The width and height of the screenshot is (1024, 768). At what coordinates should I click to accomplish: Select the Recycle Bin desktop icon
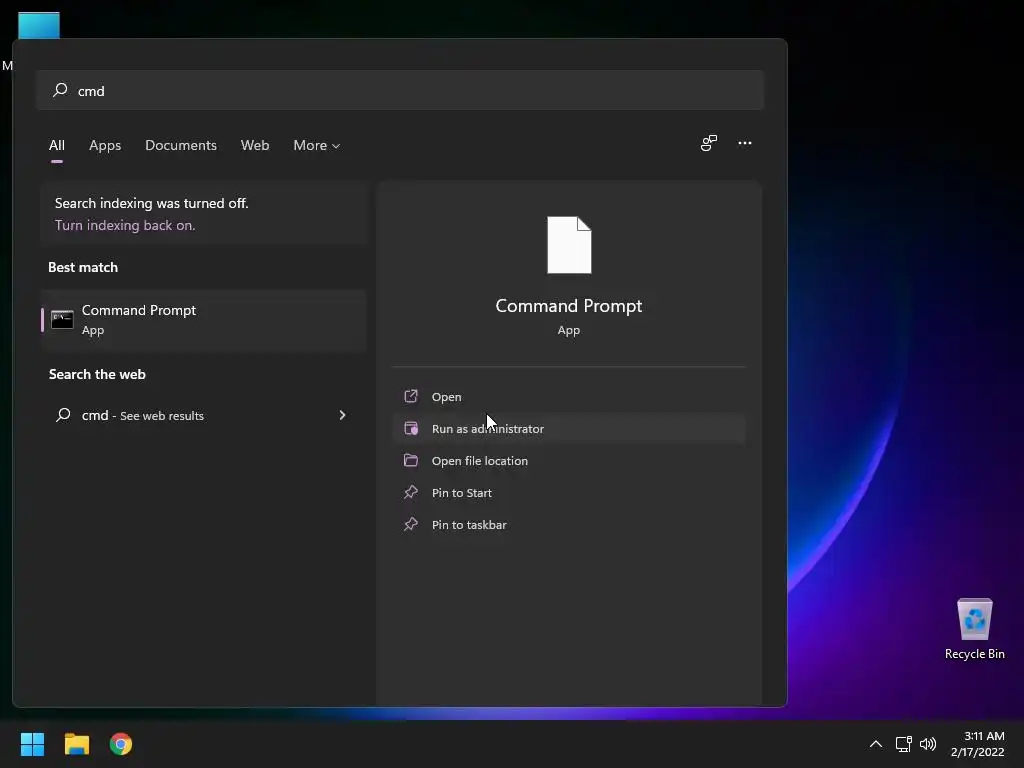click(974, 629)
